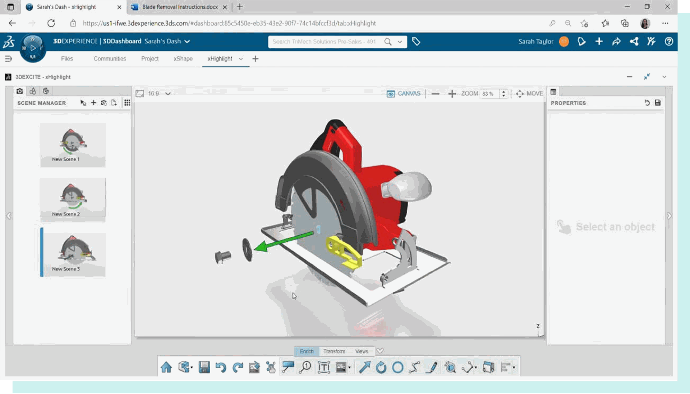Click the update scene camera icon
Image resolution: width=690 pixels, height=394 pixels.
click(104, 103)
